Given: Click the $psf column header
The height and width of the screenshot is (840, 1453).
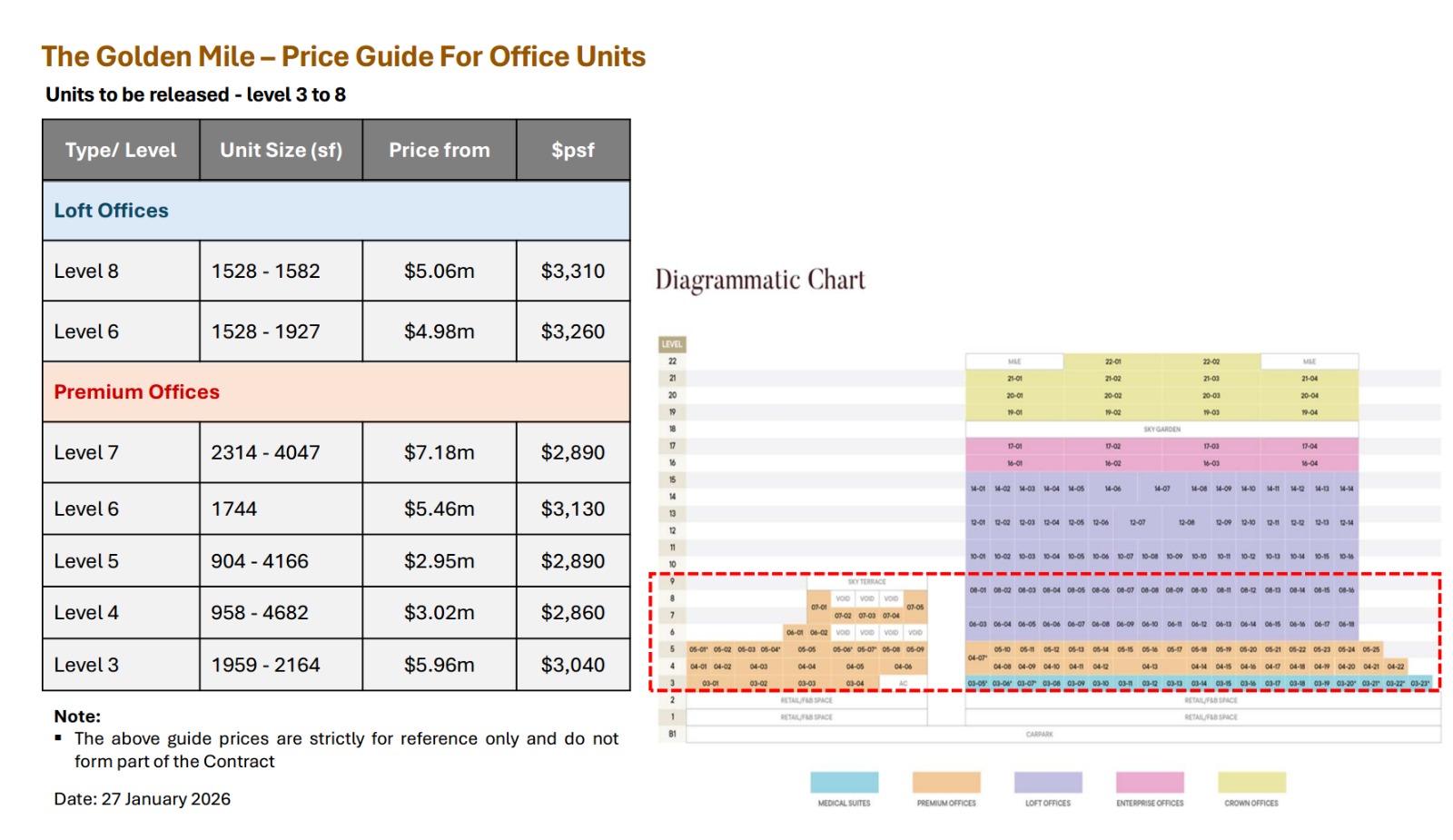Looking at the screenshot, I should (x=572, y=151).
